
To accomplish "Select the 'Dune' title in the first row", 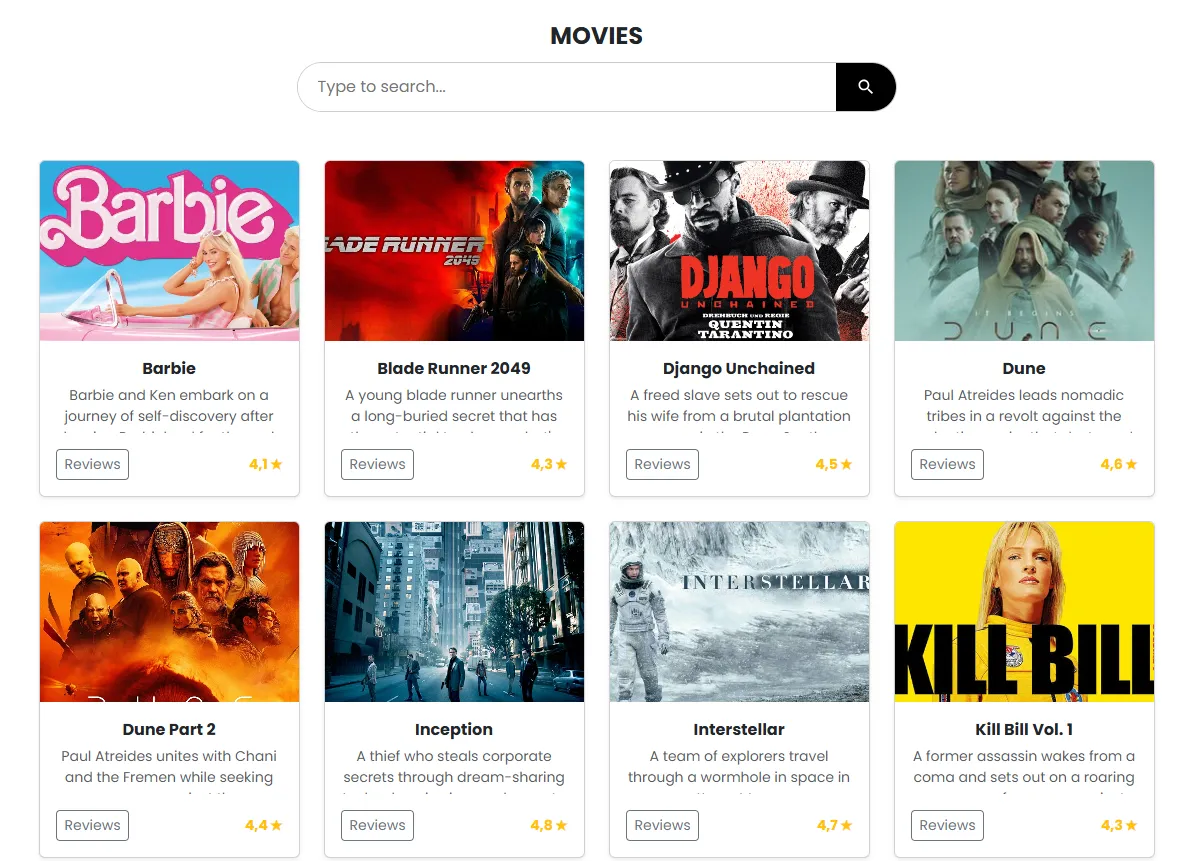I will click(1024, 368).
